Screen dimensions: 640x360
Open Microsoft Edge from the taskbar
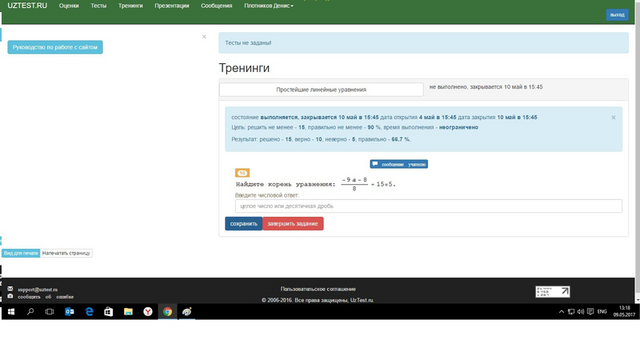click(89, 312)
